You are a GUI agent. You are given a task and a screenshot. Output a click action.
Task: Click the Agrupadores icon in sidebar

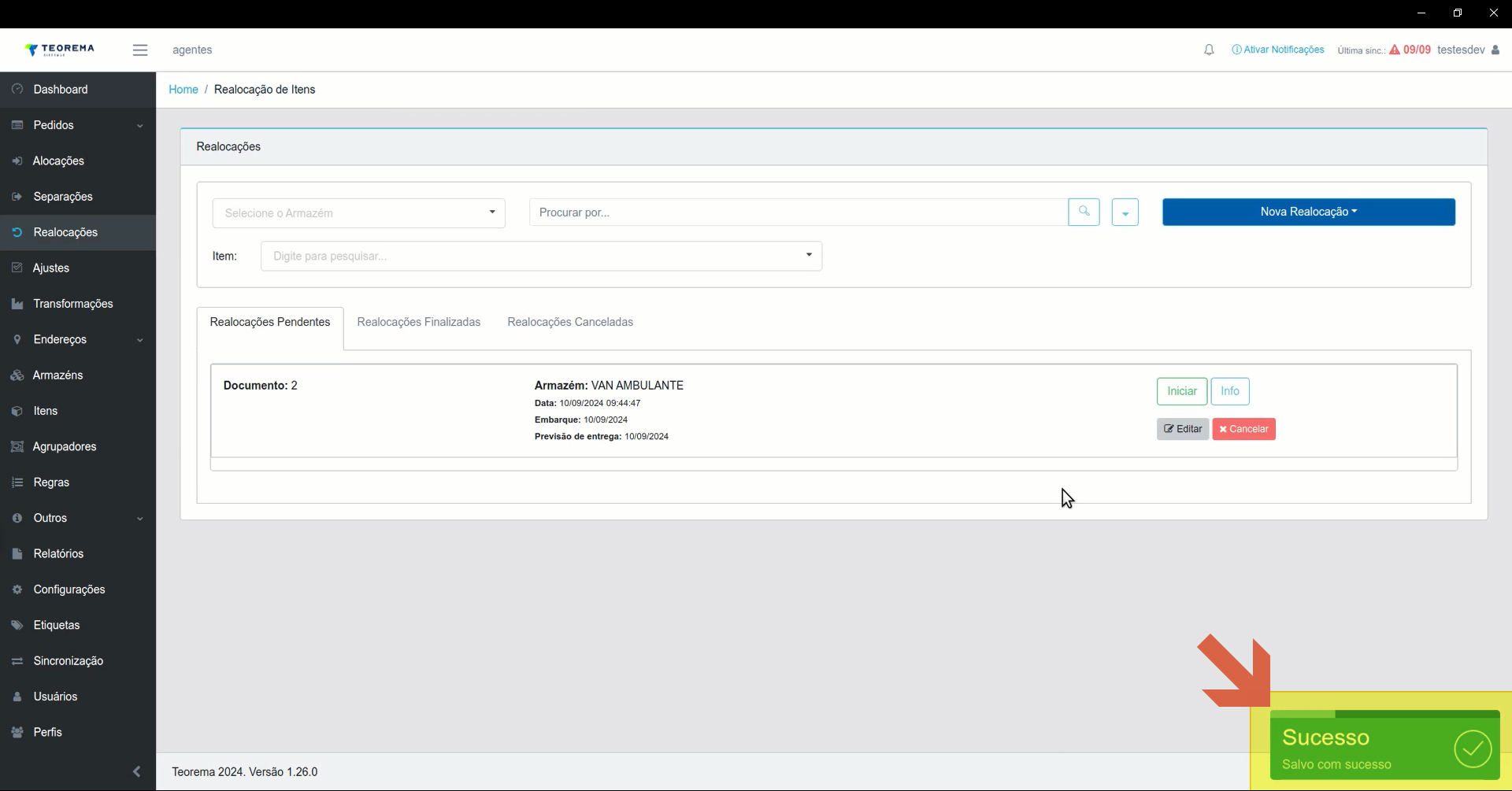pyautogui.click(x=17, y=446)
